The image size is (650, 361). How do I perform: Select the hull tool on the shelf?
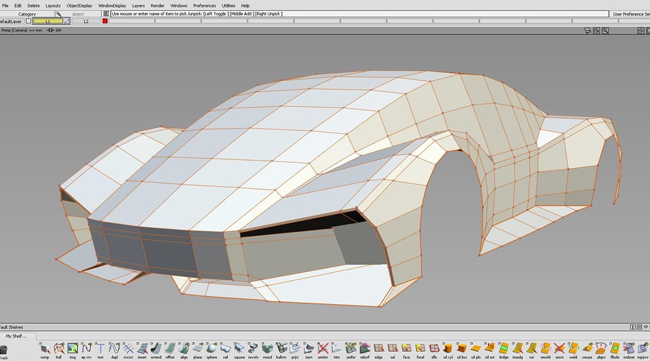58,351
